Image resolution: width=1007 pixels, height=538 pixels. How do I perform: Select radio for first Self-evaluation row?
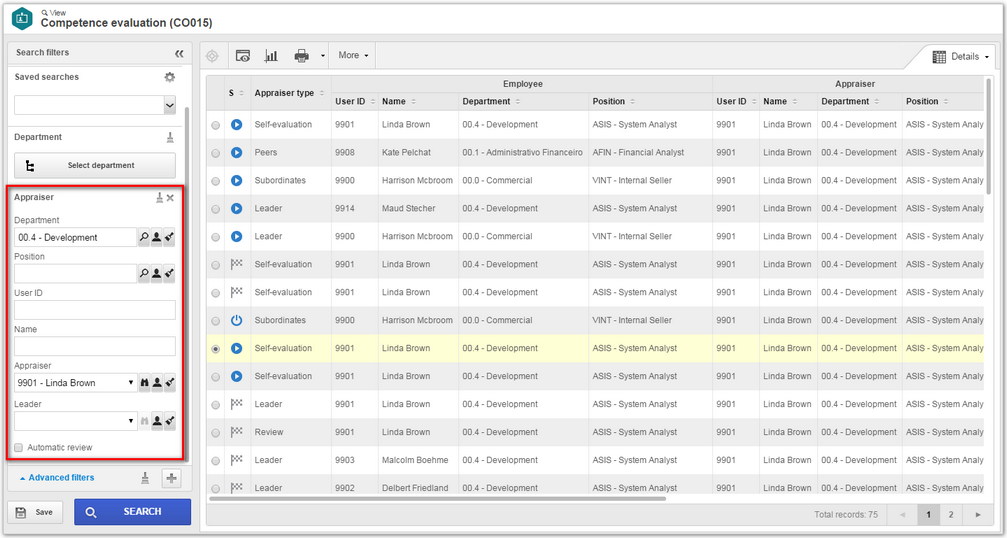click(x=215, y=126)
